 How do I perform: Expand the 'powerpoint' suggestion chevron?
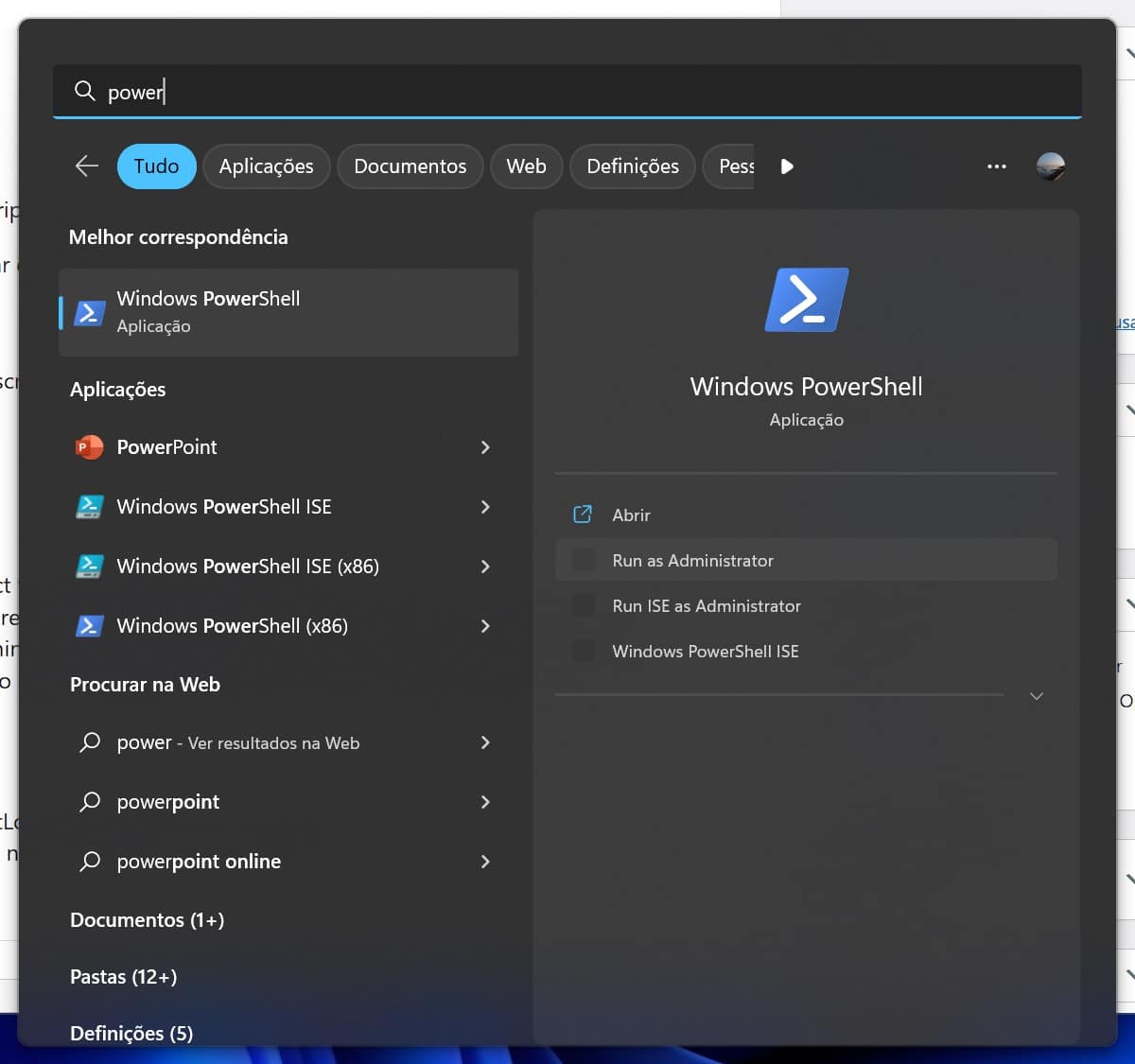485,802
